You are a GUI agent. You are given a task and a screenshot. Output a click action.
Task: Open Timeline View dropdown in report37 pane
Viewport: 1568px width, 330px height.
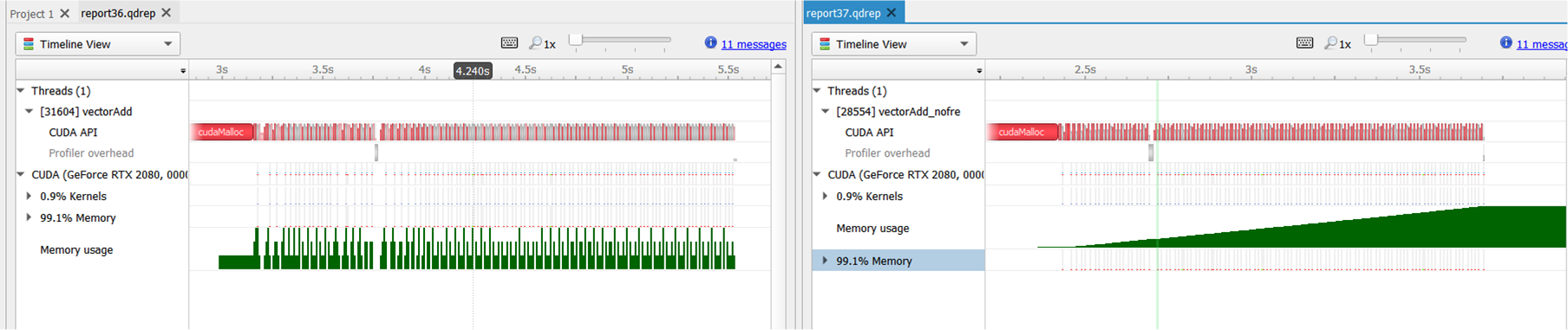[x=894, y=44]
